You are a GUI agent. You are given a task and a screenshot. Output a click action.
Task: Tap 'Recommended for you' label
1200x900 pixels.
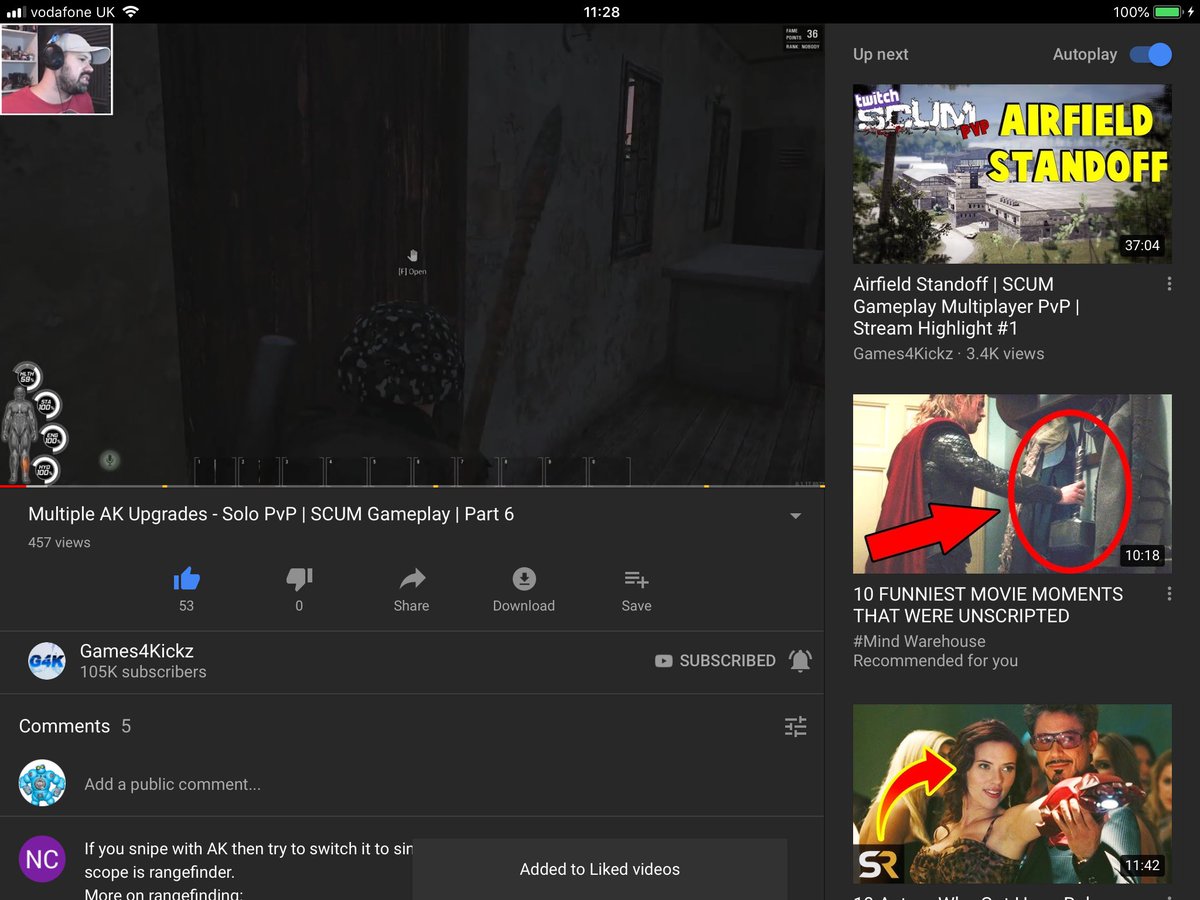click(935, 661)
